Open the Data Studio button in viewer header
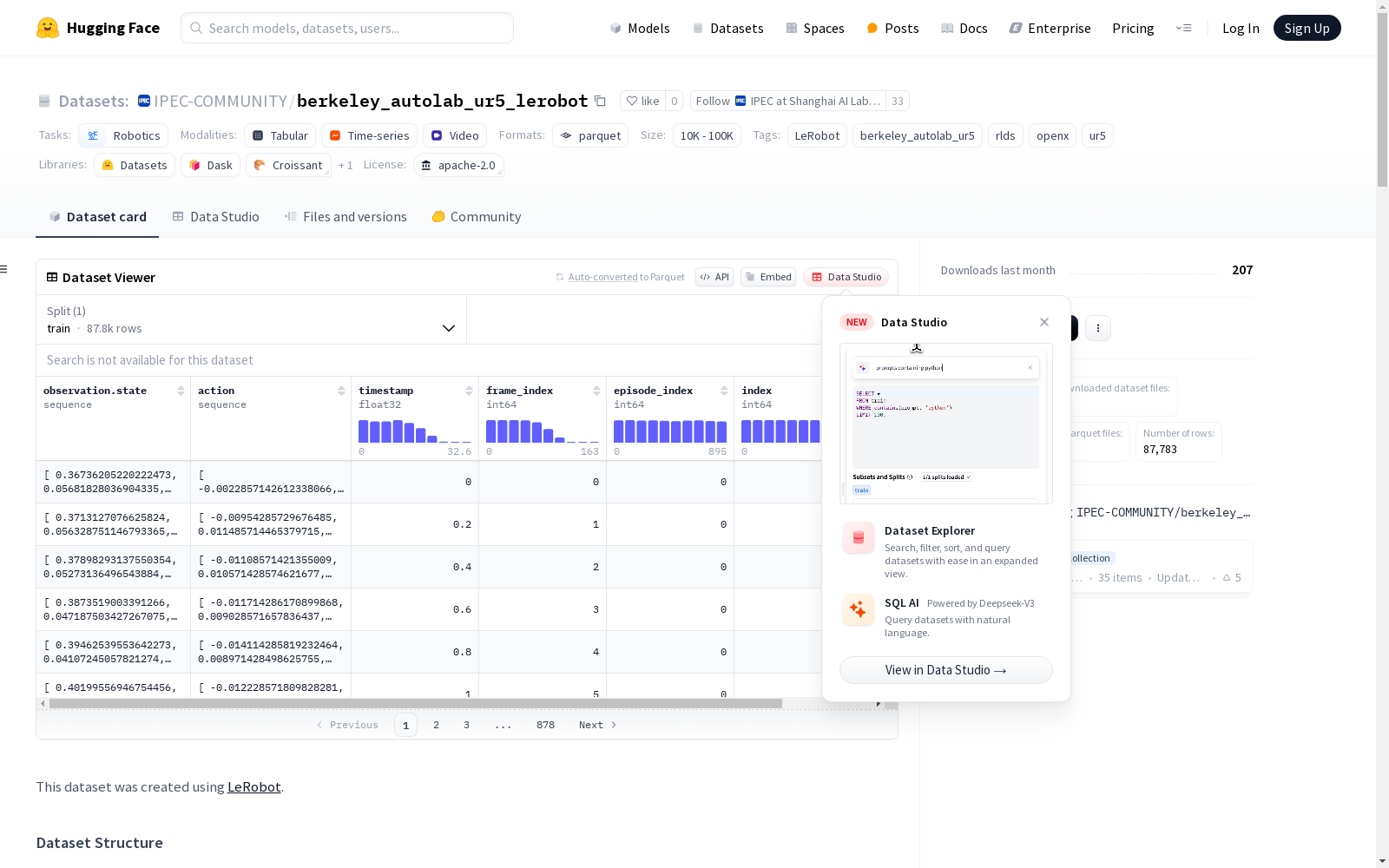Viewport: 1389px width, 868px height. (846, 277)
